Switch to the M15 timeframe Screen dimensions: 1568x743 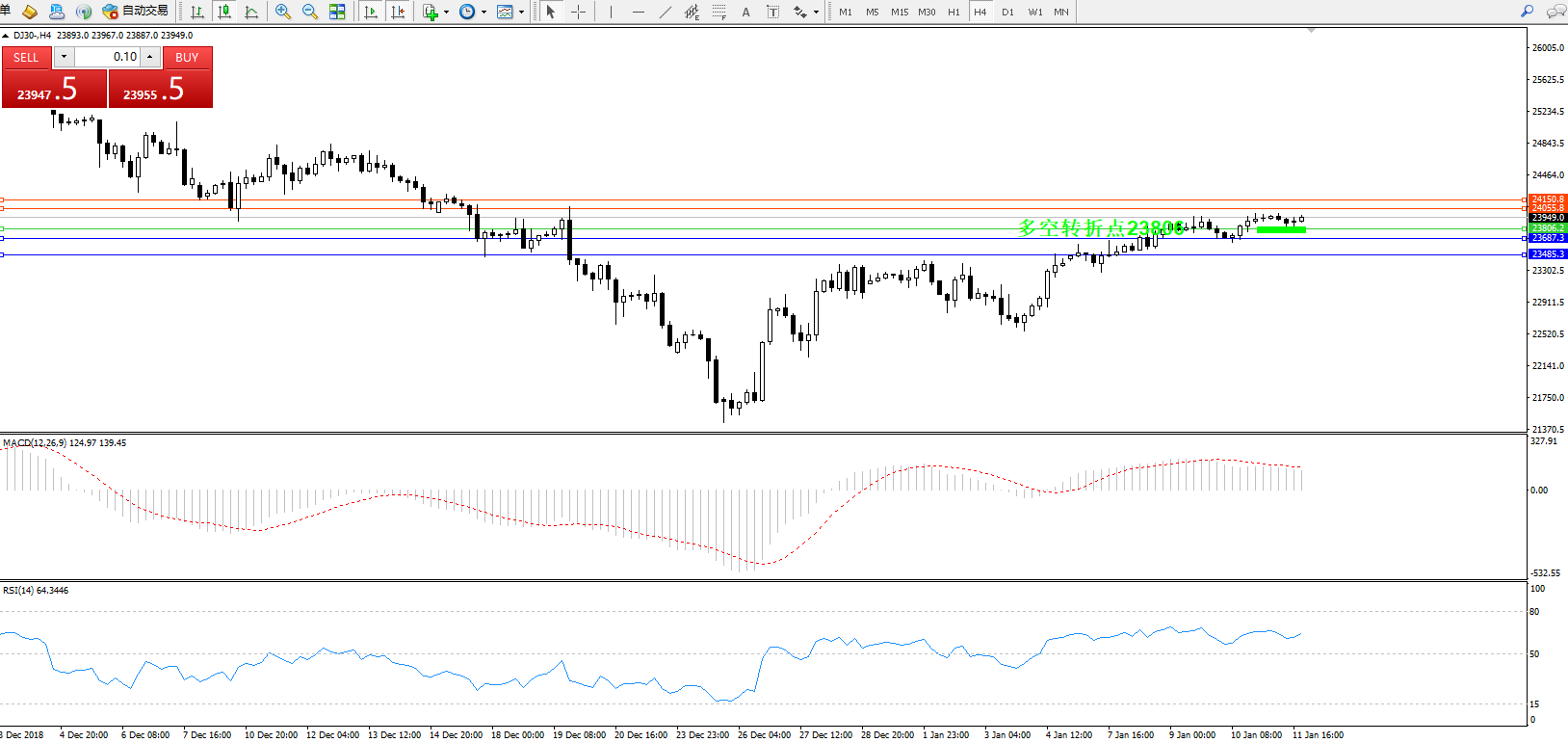point(900,12)
